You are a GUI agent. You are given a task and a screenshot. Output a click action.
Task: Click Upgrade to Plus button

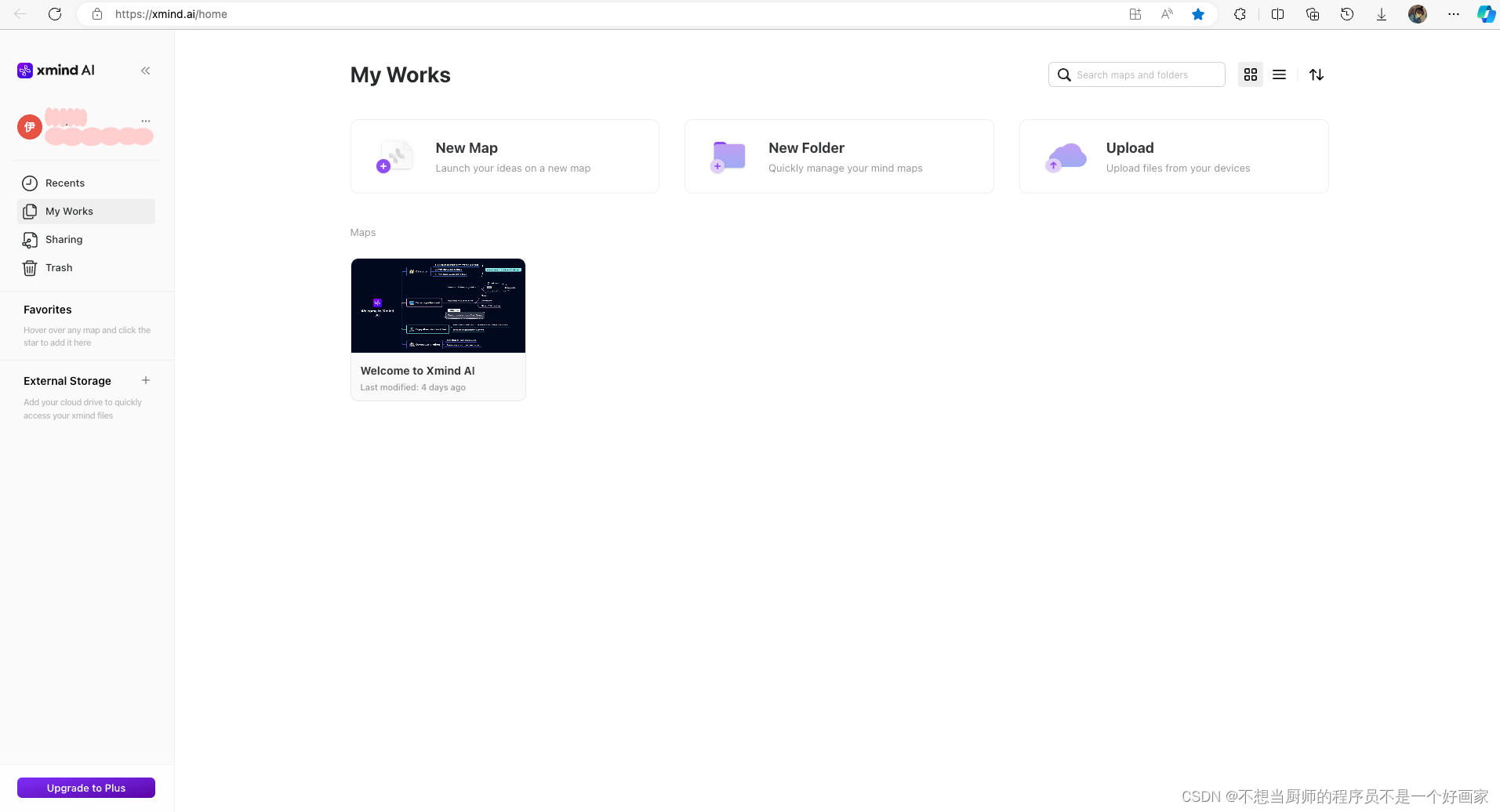[x=86, y=788]
